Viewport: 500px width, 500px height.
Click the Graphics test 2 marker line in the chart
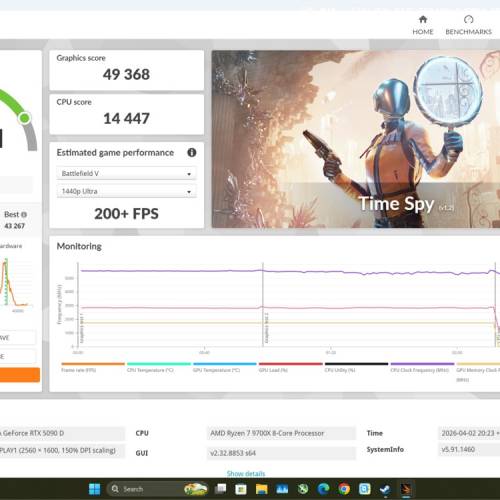(263, 305)
